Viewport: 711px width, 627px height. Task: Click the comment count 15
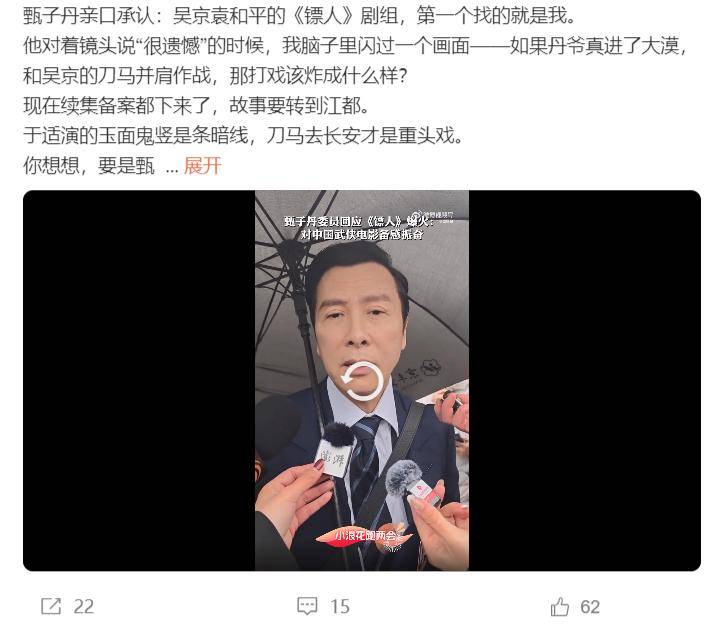coord(340,607)
